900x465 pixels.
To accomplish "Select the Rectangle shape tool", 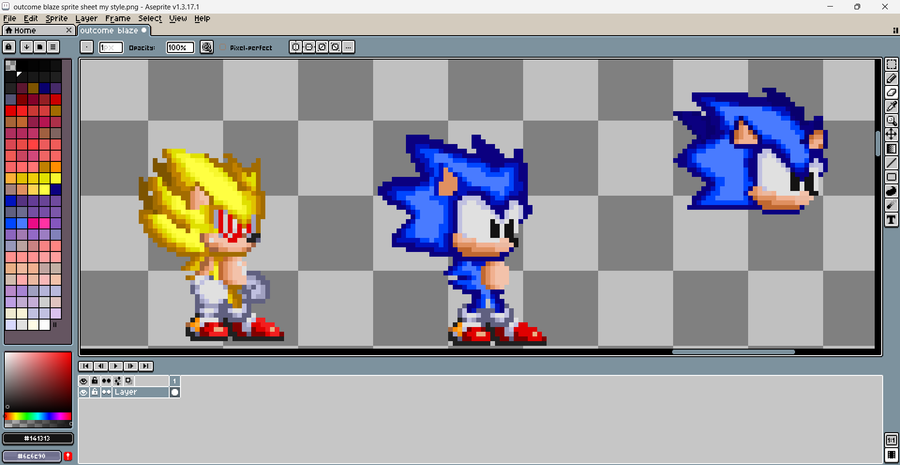I will pyautogui.click(x=891, y=177).
